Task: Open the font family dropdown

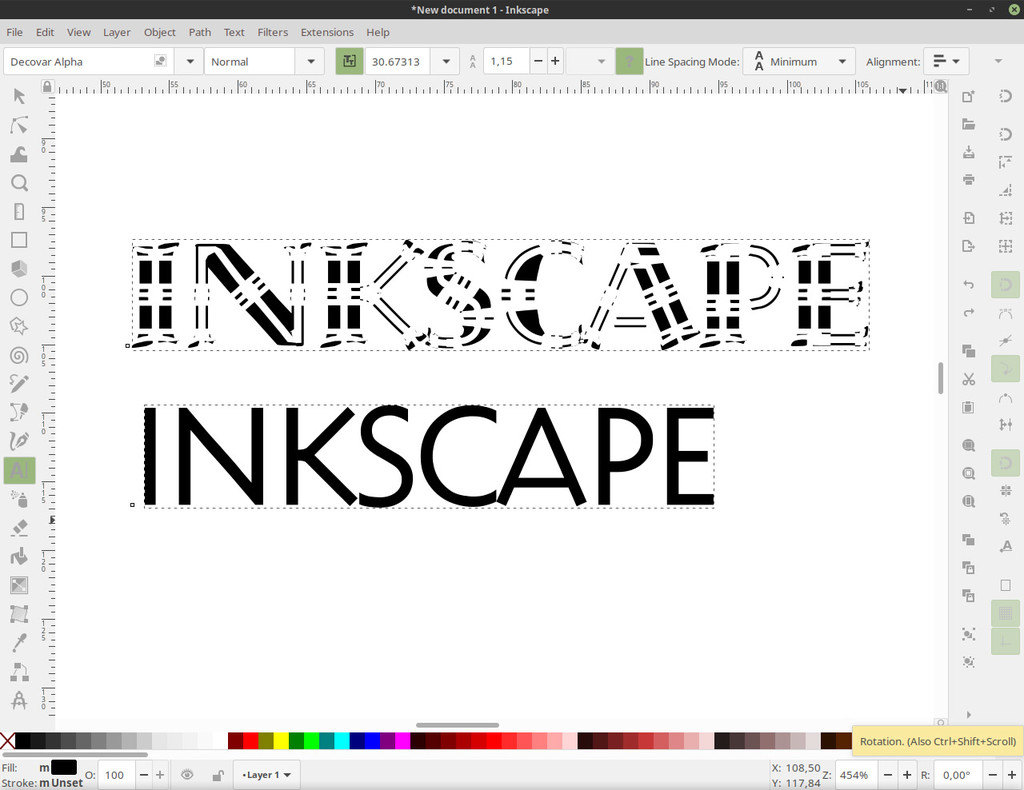Action: click(188, 61)
